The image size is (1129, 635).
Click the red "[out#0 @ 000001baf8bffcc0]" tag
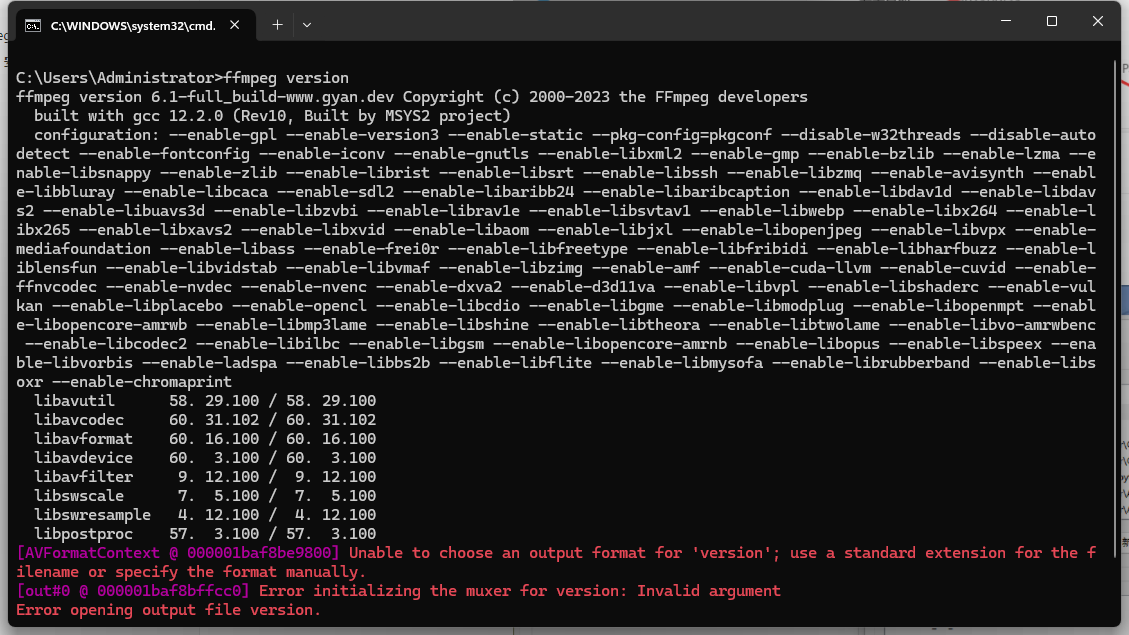pos(132,591)
